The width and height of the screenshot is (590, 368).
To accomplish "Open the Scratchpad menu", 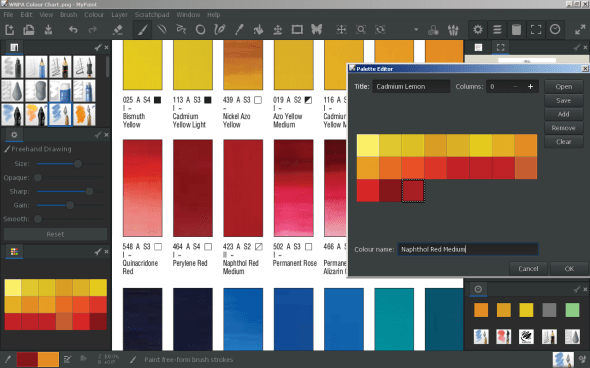I will click(x=152, y=15).
